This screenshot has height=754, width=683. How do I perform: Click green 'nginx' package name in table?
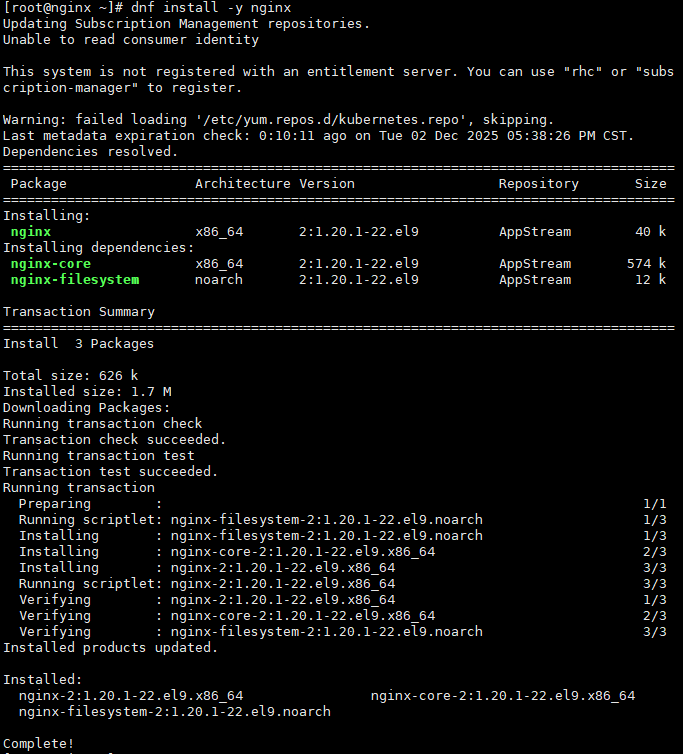tap(31, 232)
